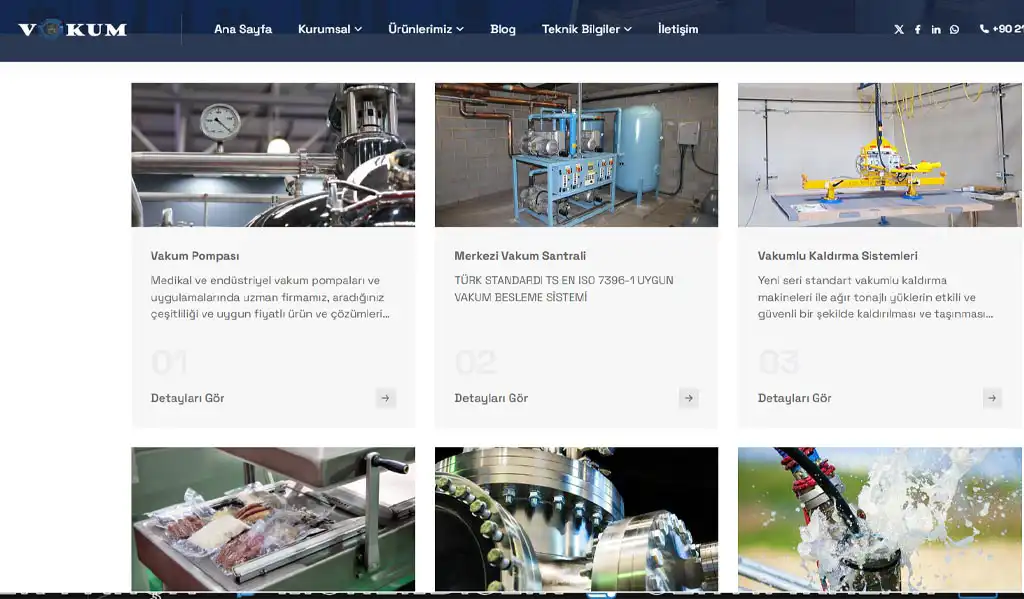Click Detayları Gör under Merkezi Vakum Santrali

coord(491,398)
